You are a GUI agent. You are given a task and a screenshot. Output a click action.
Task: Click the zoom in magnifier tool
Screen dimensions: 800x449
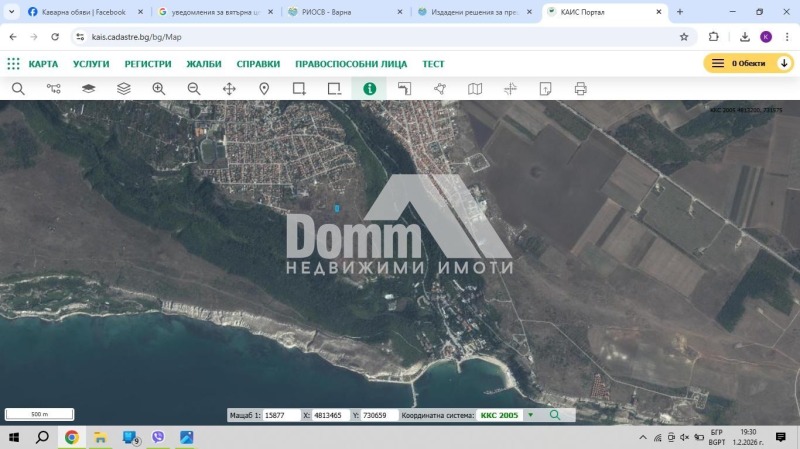(x=158, y=89)
